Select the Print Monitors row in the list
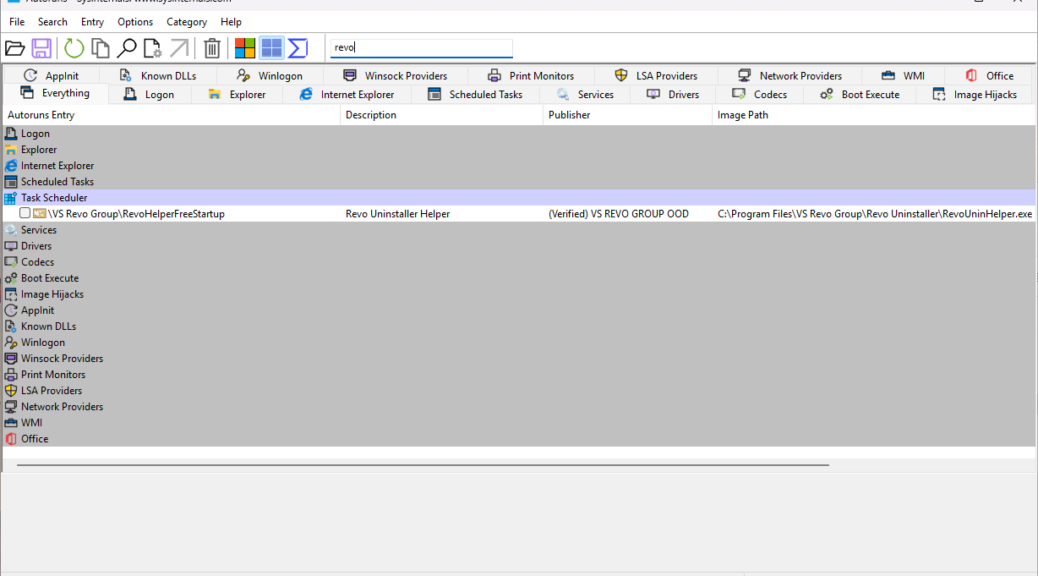Image resolution: width=1038 pixels, height=576 pixels. pyautogui.click(x=519, y=374)
